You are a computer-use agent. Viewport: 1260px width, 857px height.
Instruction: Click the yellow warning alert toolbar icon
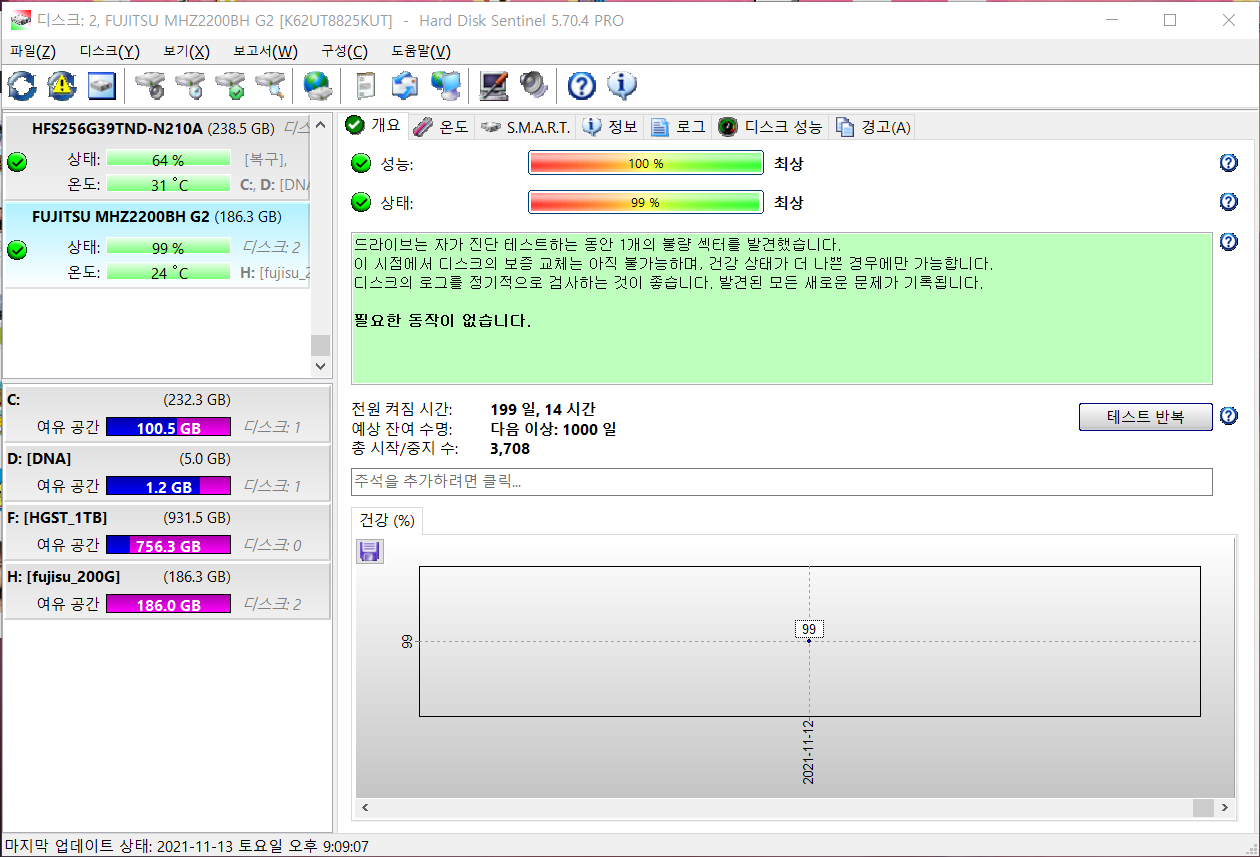point(62,86)
